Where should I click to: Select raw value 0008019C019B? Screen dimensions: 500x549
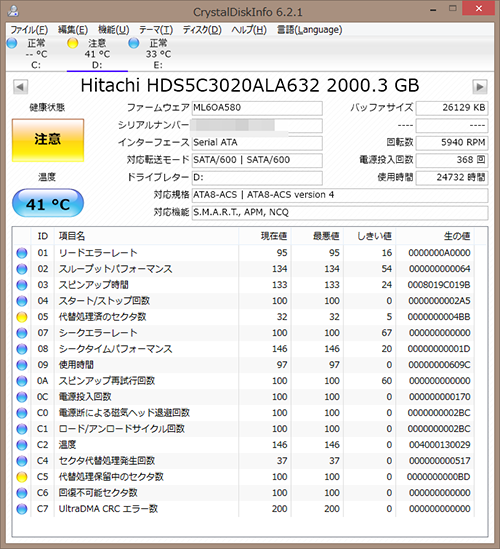[x=439, y=285]
